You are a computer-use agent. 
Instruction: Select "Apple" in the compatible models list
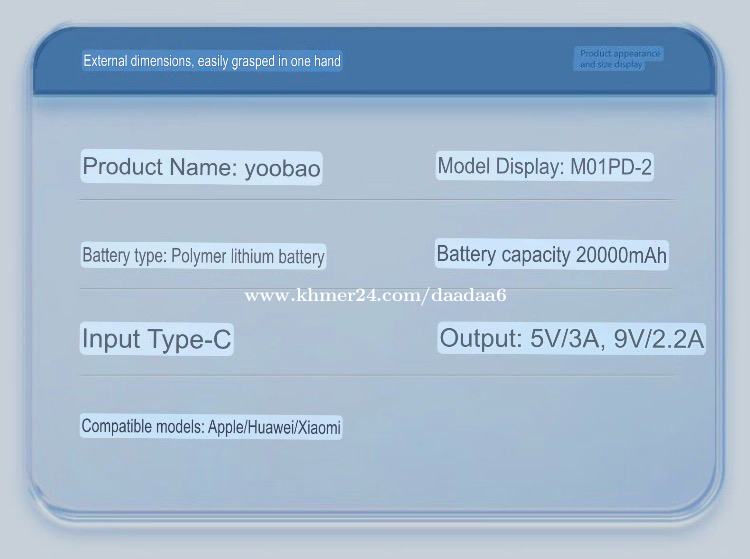(226, 427)
